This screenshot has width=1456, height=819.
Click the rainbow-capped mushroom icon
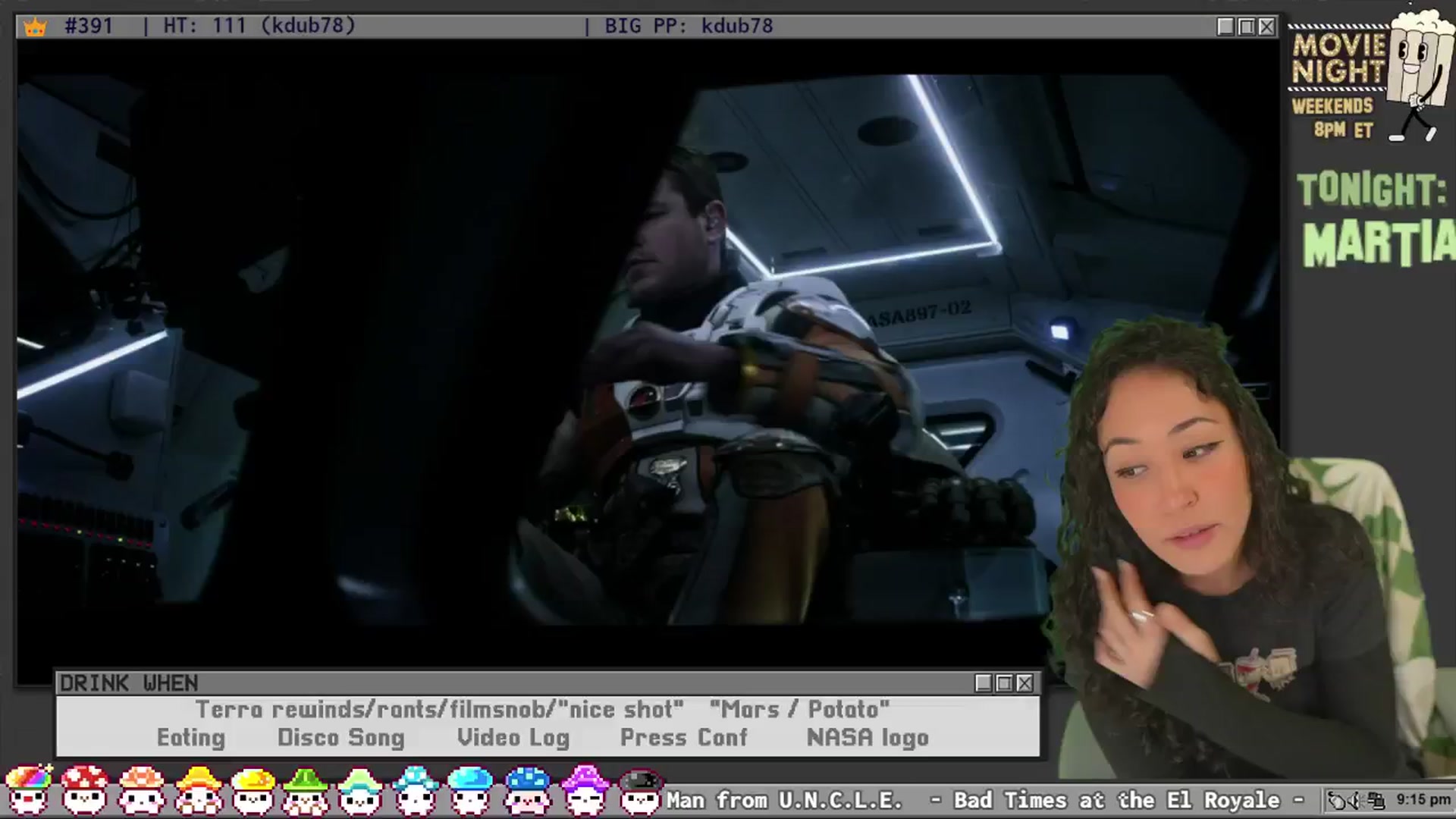(x=28, y=789)
